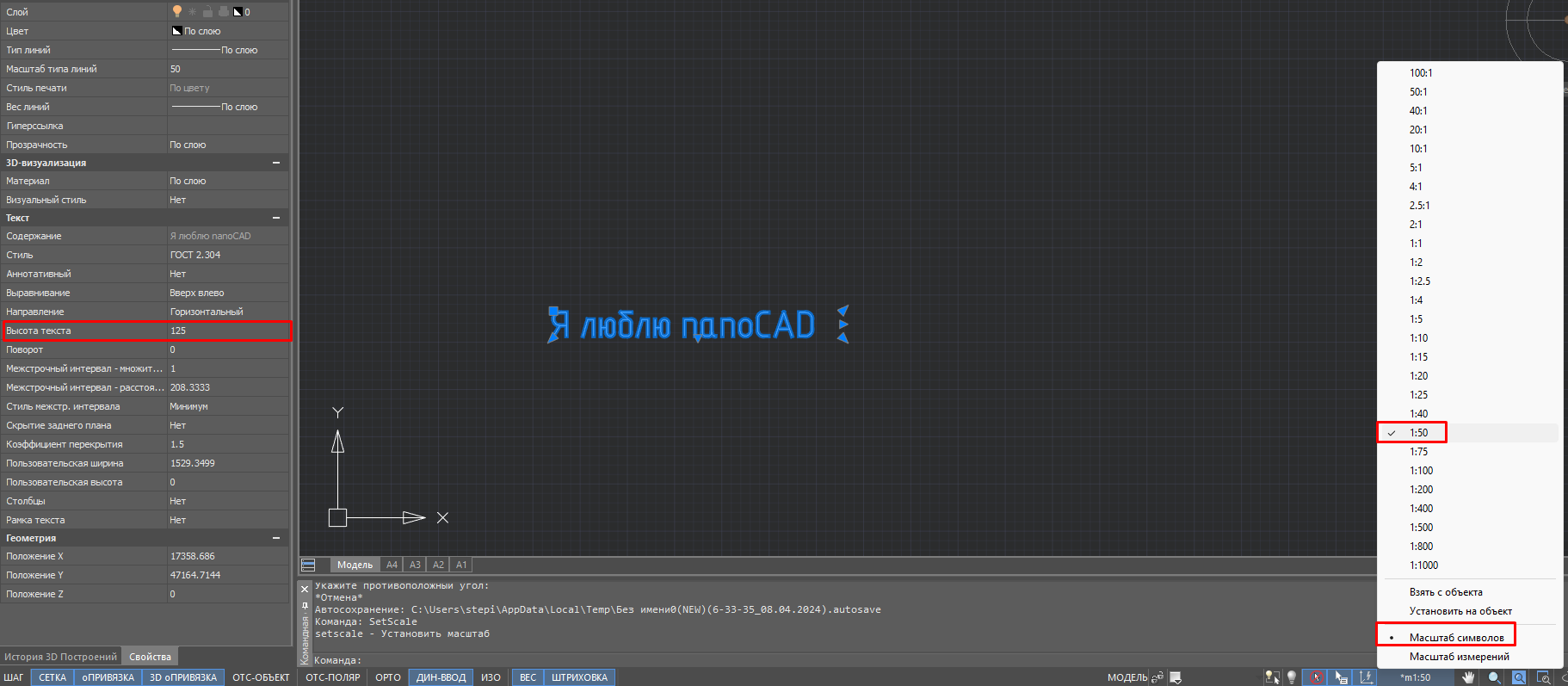Collapse the Текст properties section
1568x686 pixels.
[x=276, y=218]
